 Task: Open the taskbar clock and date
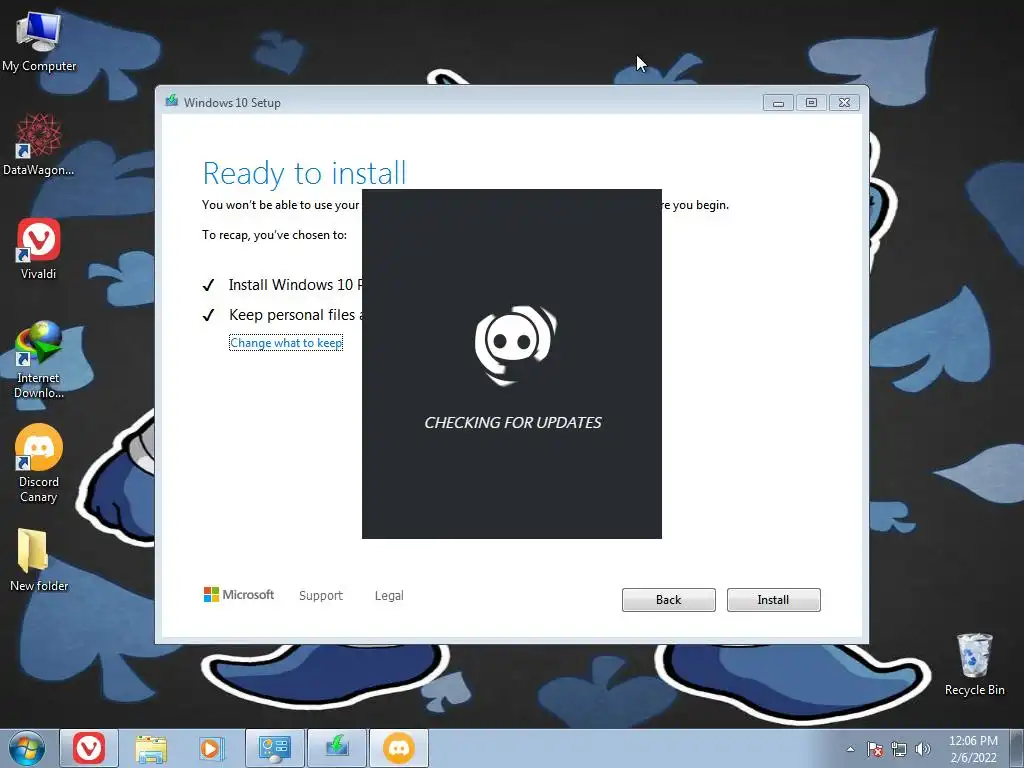[973, 749]
